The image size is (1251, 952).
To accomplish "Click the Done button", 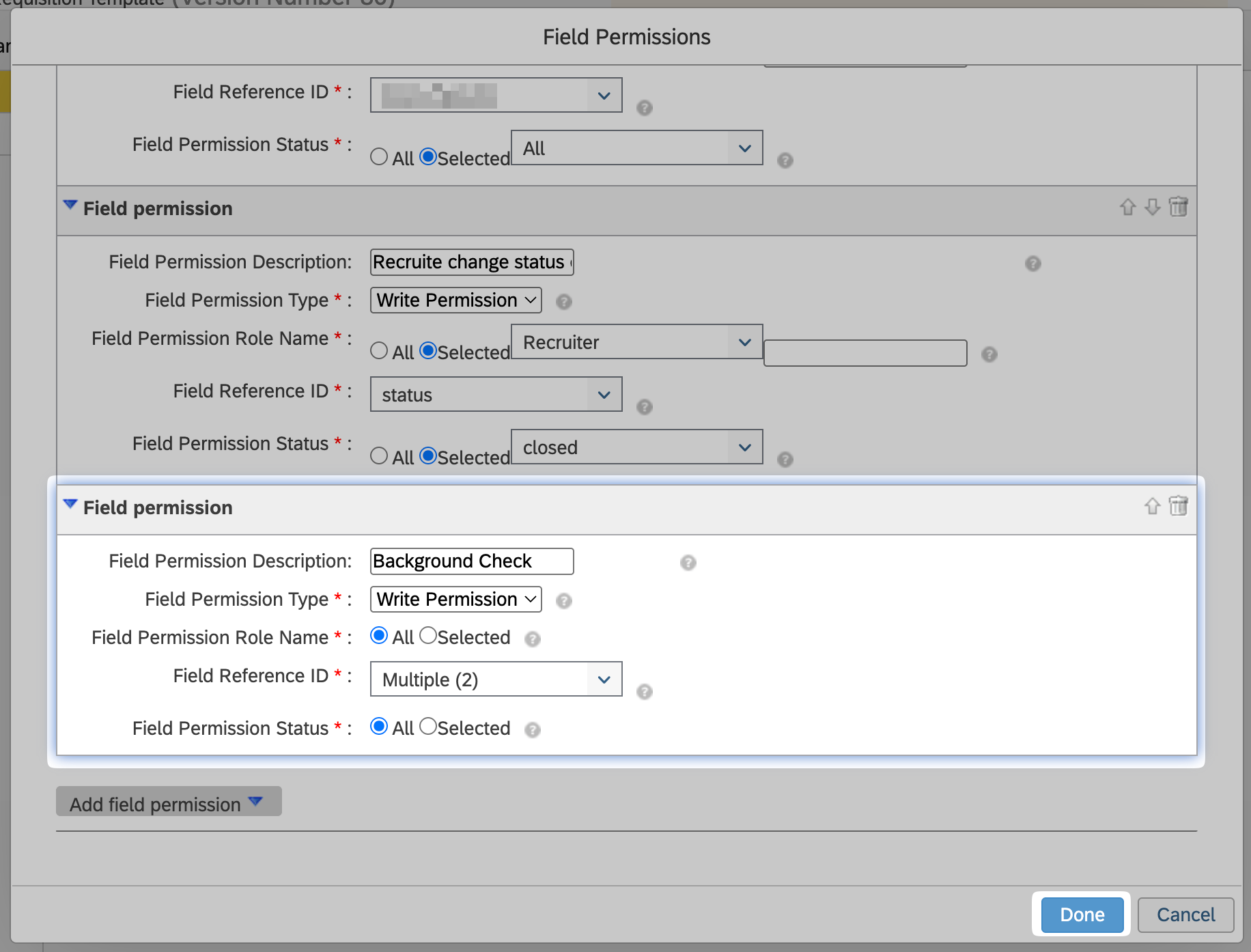I will (1082, 914).
